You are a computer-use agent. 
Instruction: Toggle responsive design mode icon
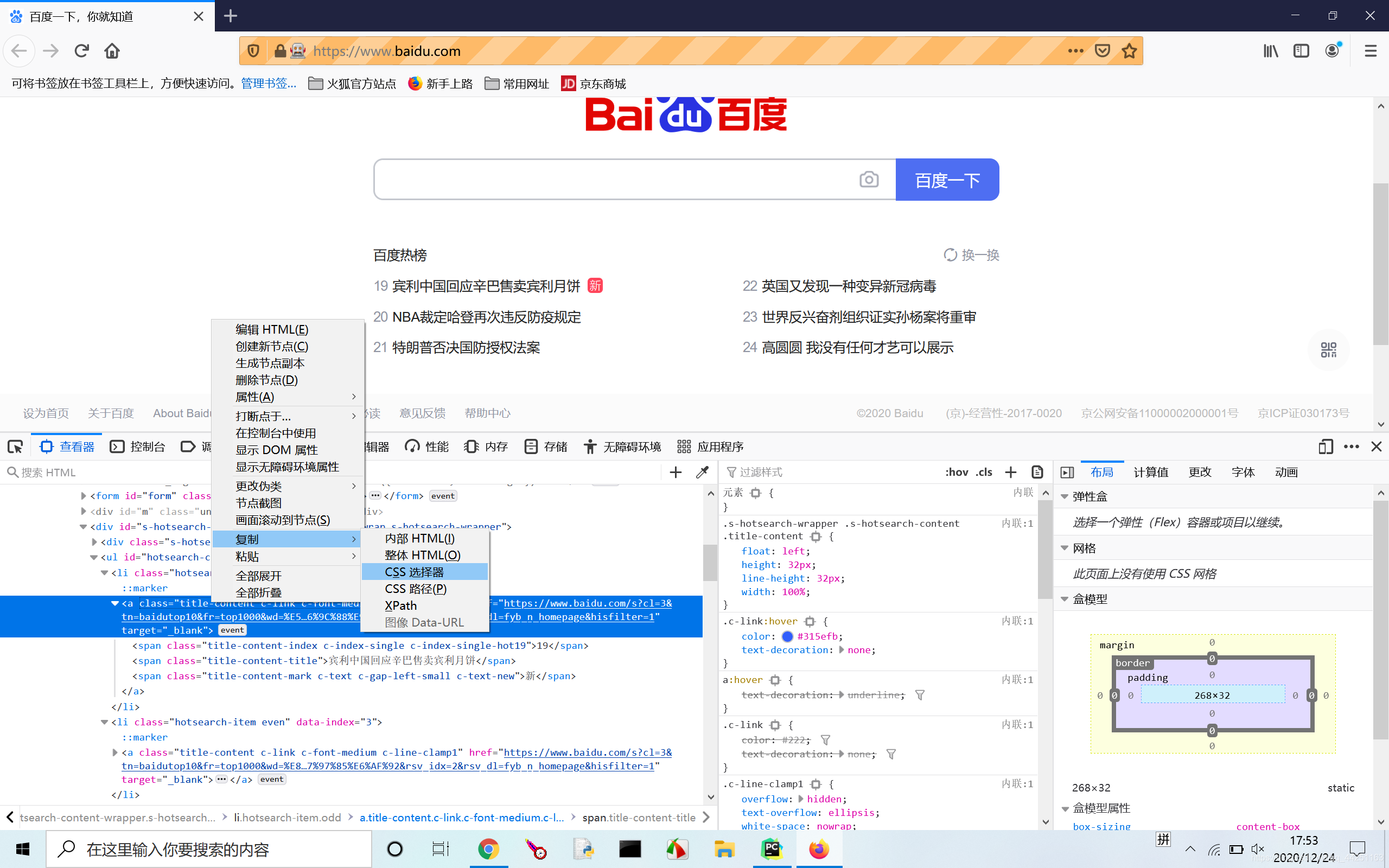pyautogui.click(x=1326, y=446)
